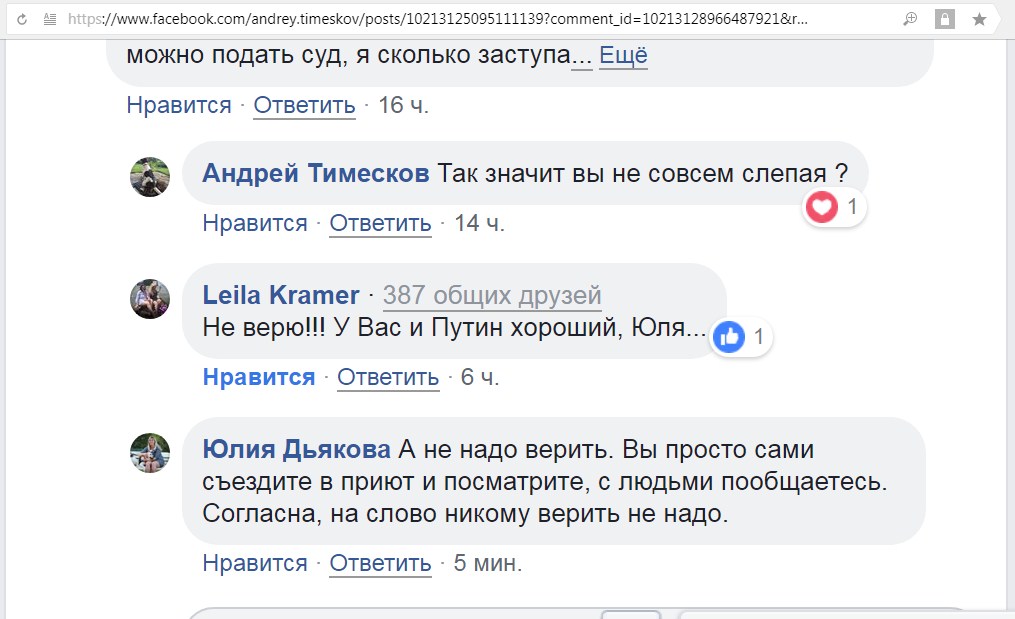
Task: Open Leila Kramer's avatar thumbnail
Action: [x=150, y=299]
